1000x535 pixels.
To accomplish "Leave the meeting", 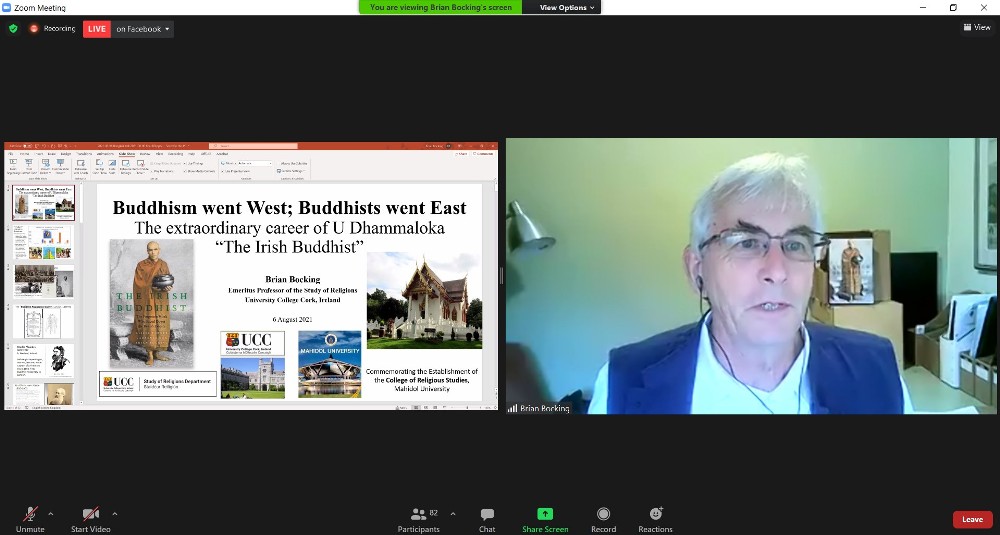I will [x=972, y=519].
